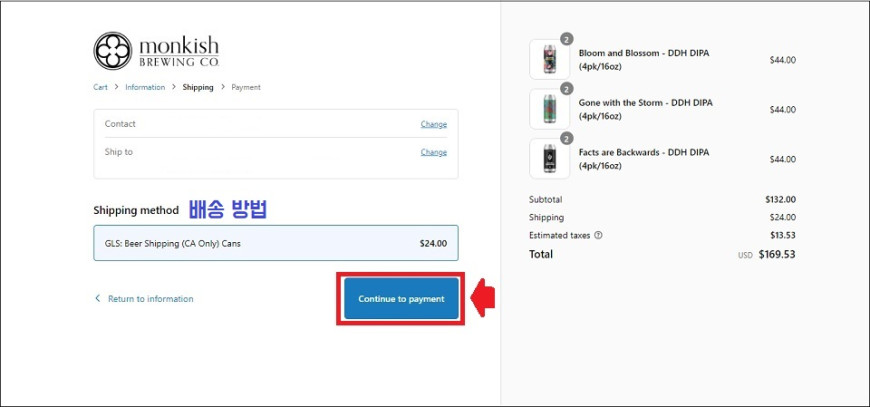Screen dimensions: 870x407
Task: Click the Shipping cost $24.00 in summary
Action: (783, 217)
